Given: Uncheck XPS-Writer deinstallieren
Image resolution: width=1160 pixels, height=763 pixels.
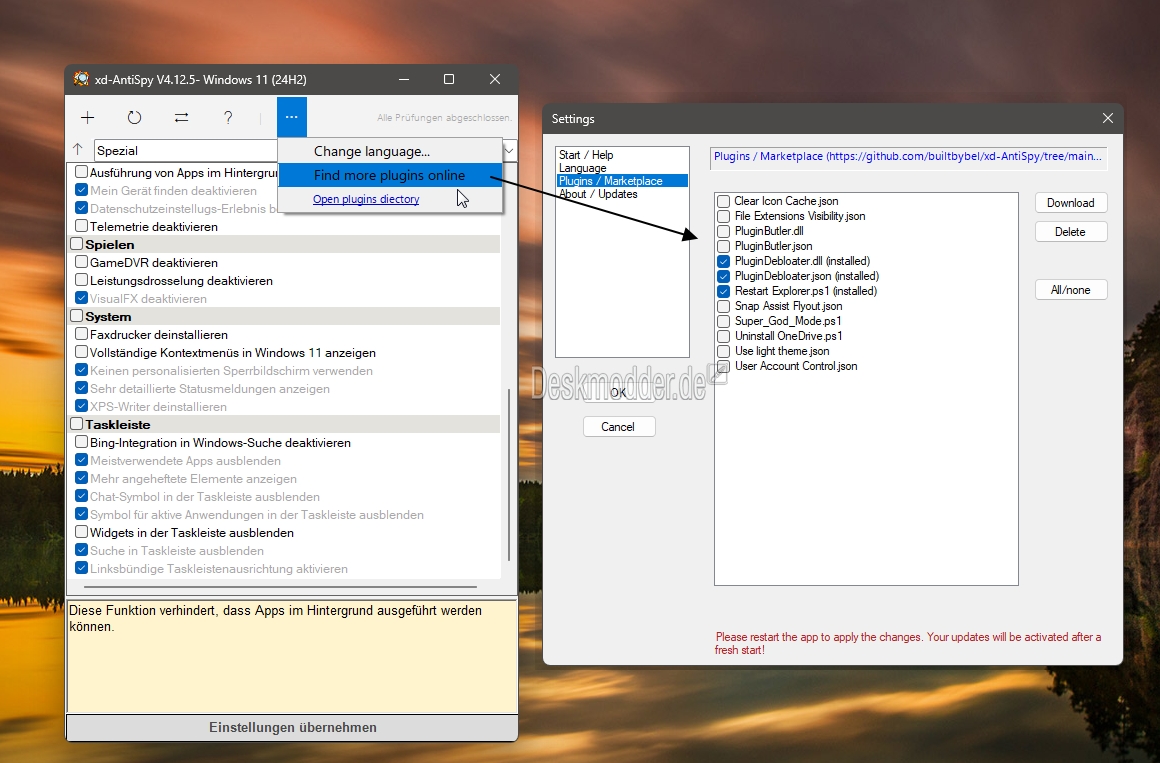Looking at the screenshot, I should pos(81,406).
